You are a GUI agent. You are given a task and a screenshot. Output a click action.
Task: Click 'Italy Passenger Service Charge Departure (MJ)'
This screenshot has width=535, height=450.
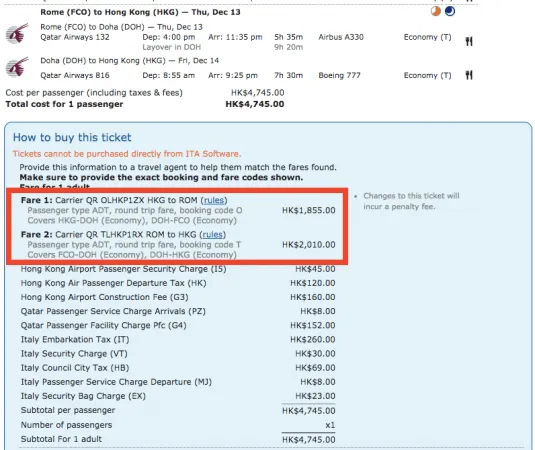point(116,382)
